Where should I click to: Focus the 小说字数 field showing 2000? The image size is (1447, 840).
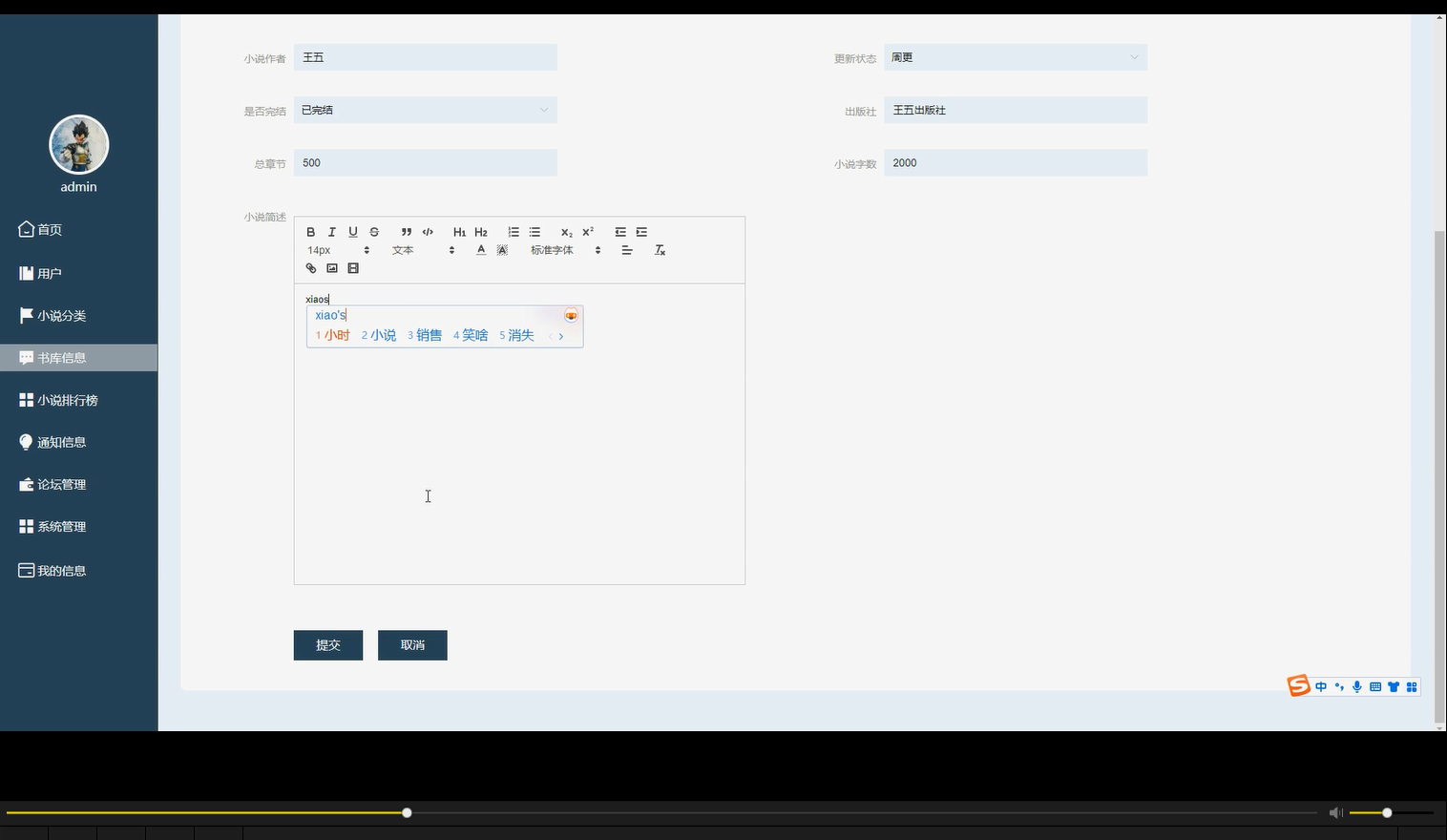tap(1016, 162)
